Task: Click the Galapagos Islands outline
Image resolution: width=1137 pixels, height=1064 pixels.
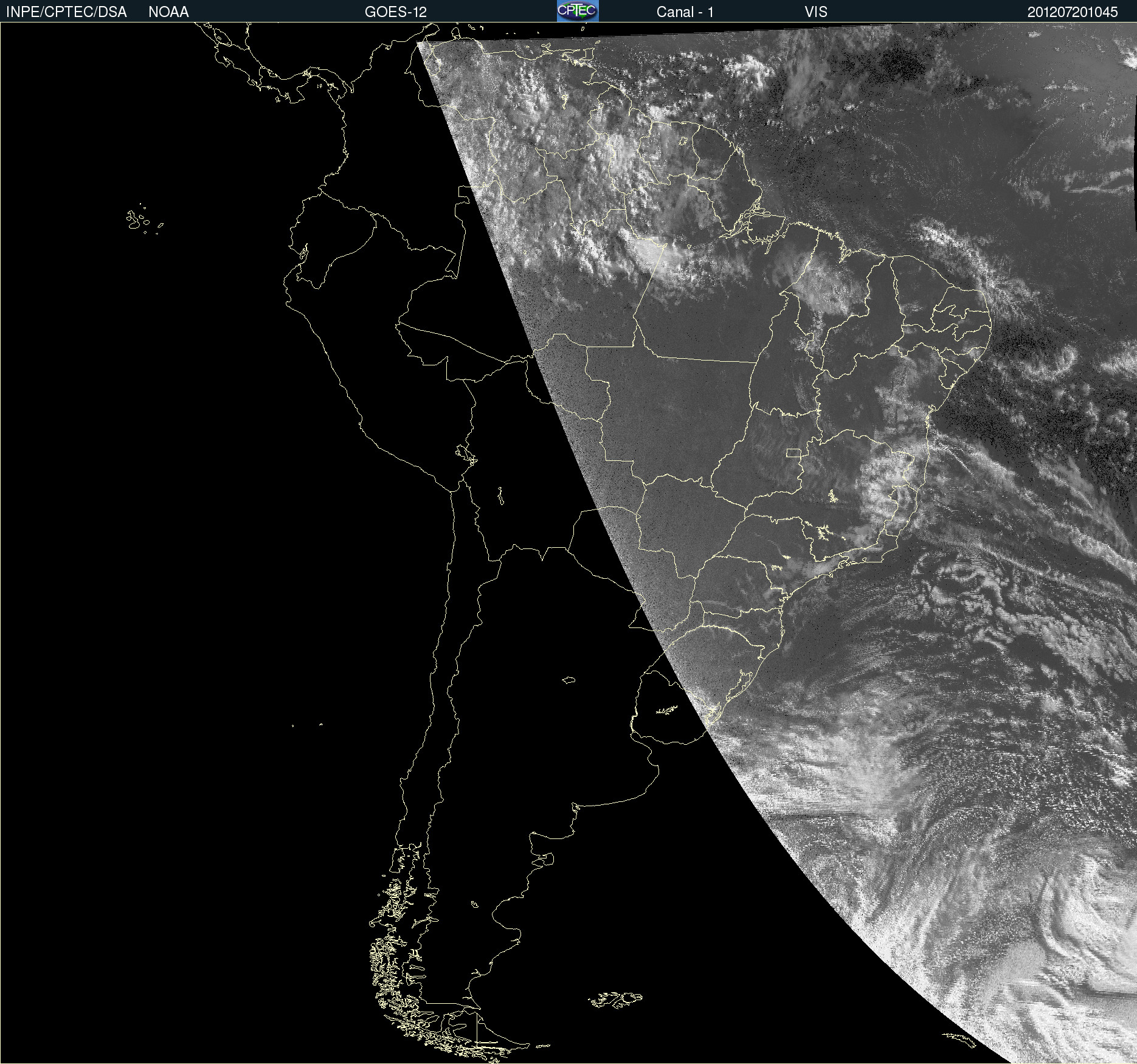Action: [144, 219]
